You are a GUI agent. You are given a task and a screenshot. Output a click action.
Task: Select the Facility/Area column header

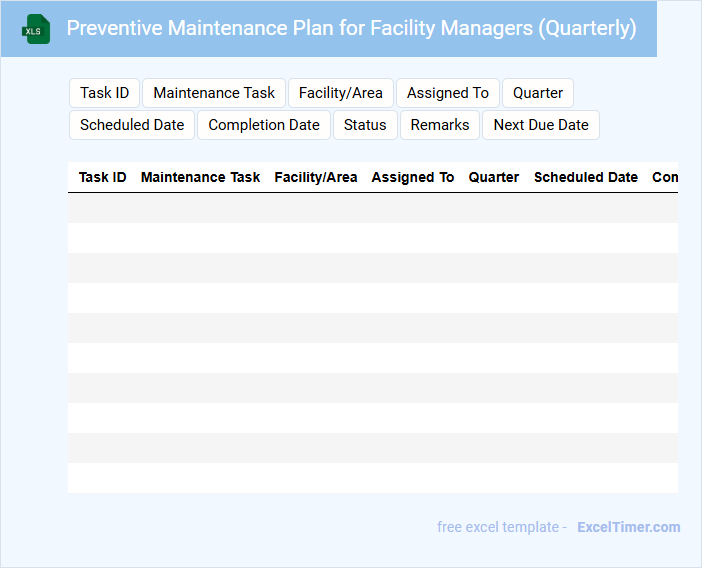point(316,177)
